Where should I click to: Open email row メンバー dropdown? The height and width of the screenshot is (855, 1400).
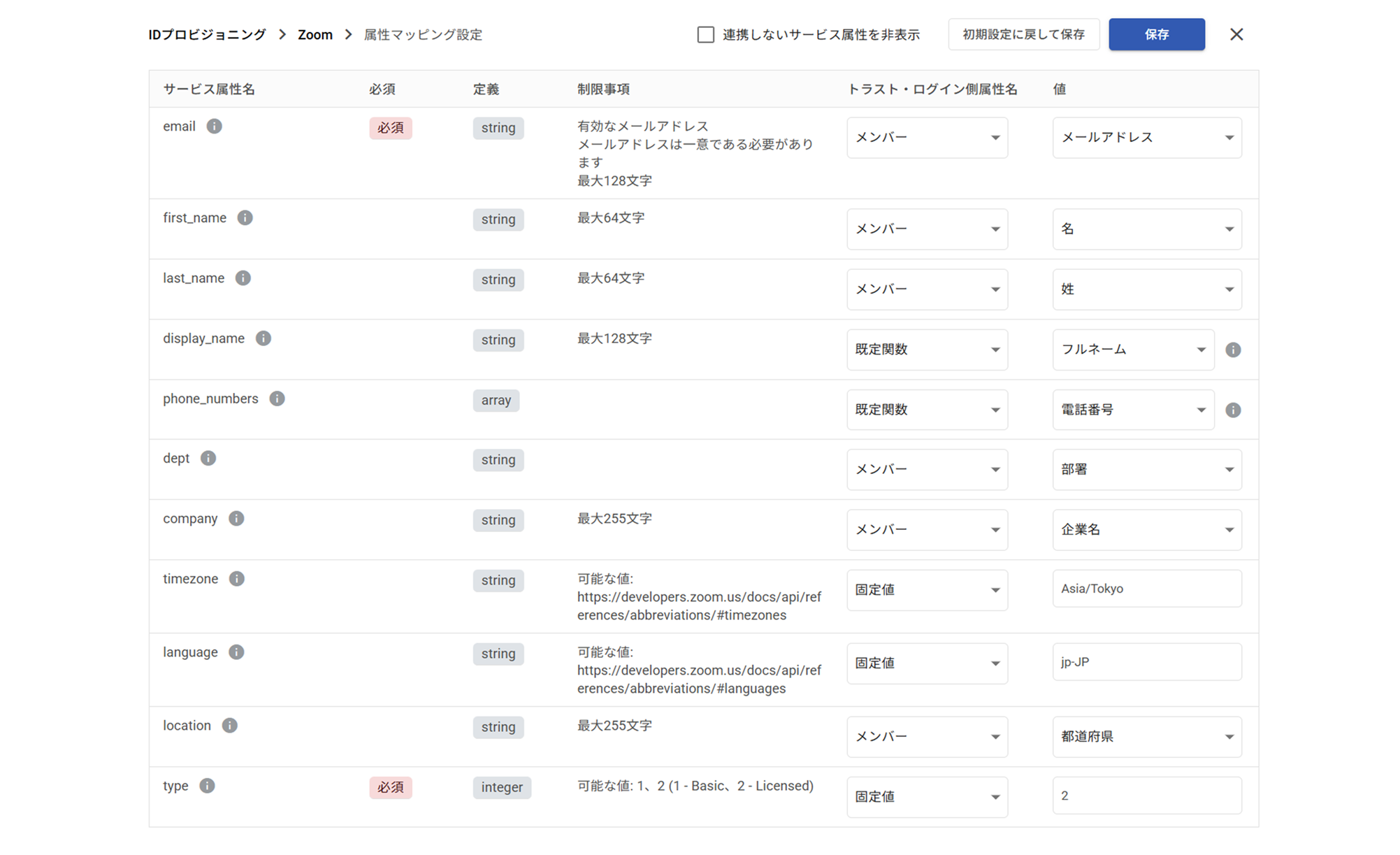point(927,138)
